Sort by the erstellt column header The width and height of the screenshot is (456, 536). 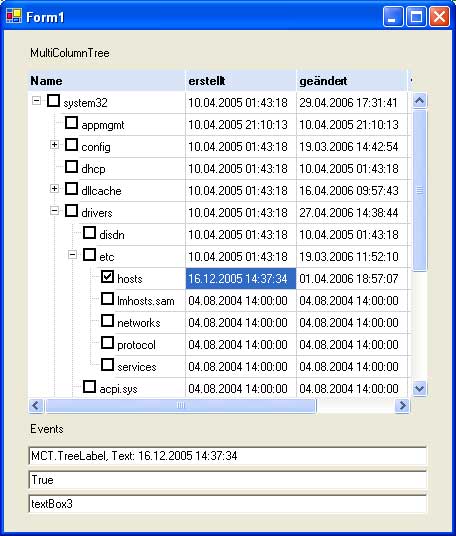pyautogui.click(x=241, y=81)
